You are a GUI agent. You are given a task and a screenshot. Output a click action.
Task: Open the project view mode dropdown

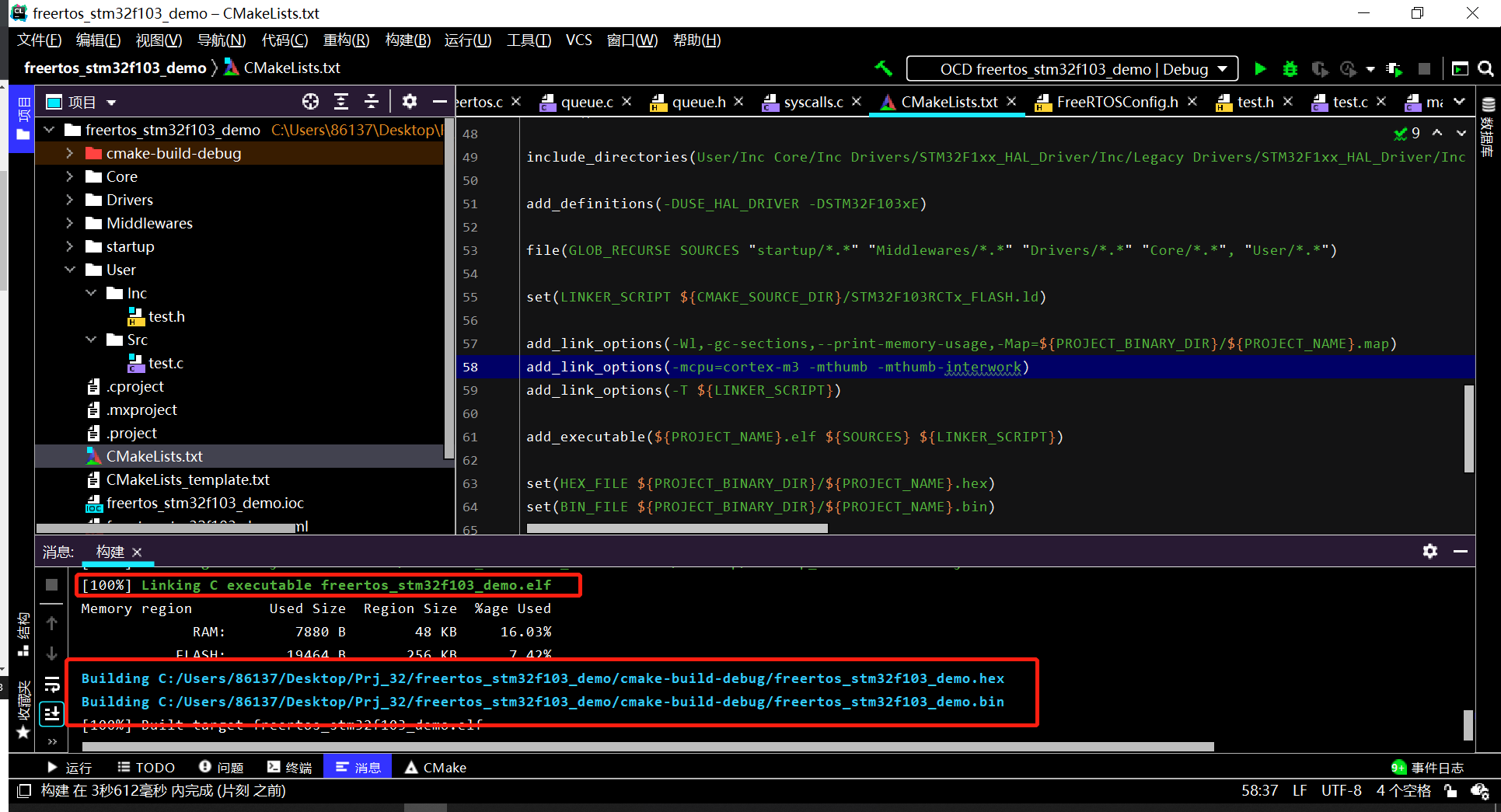111,103
